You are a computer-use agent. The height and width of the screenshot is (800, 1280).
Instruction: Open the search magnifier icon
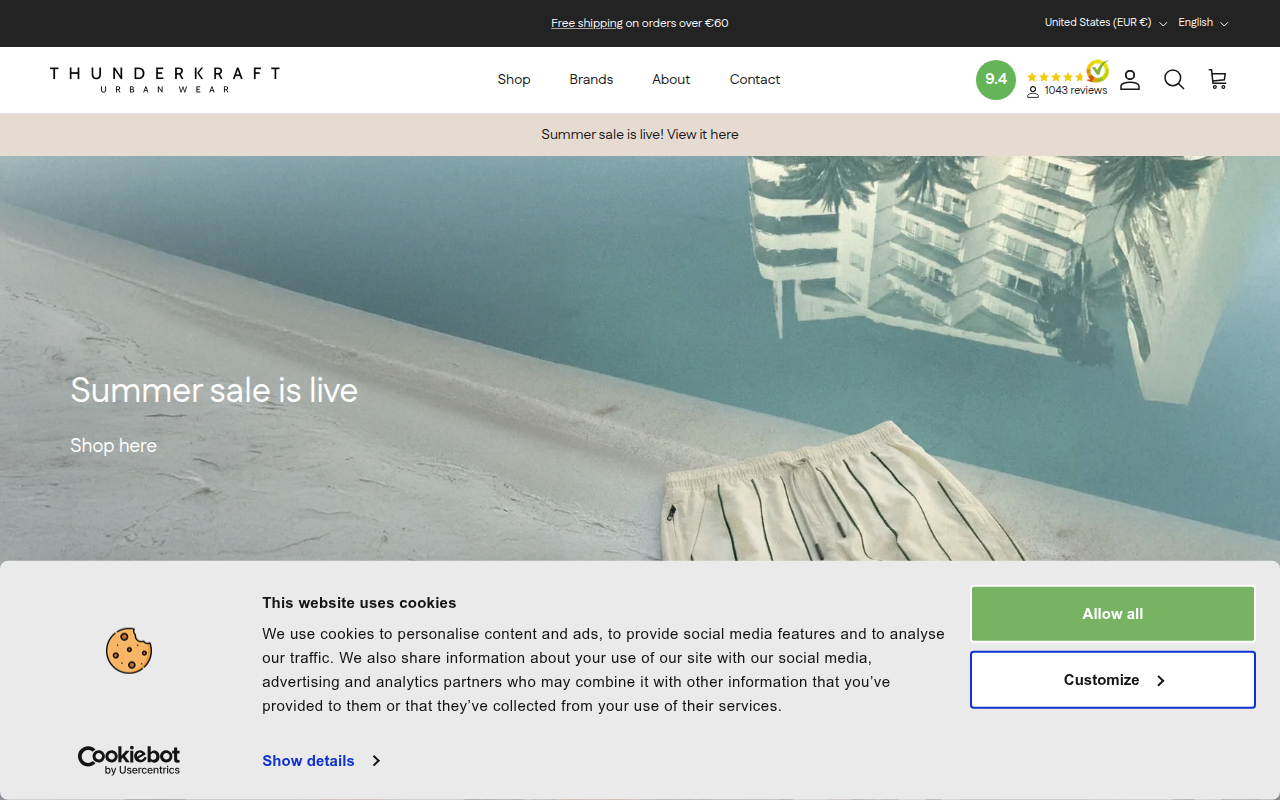(x=1174, y=80)
